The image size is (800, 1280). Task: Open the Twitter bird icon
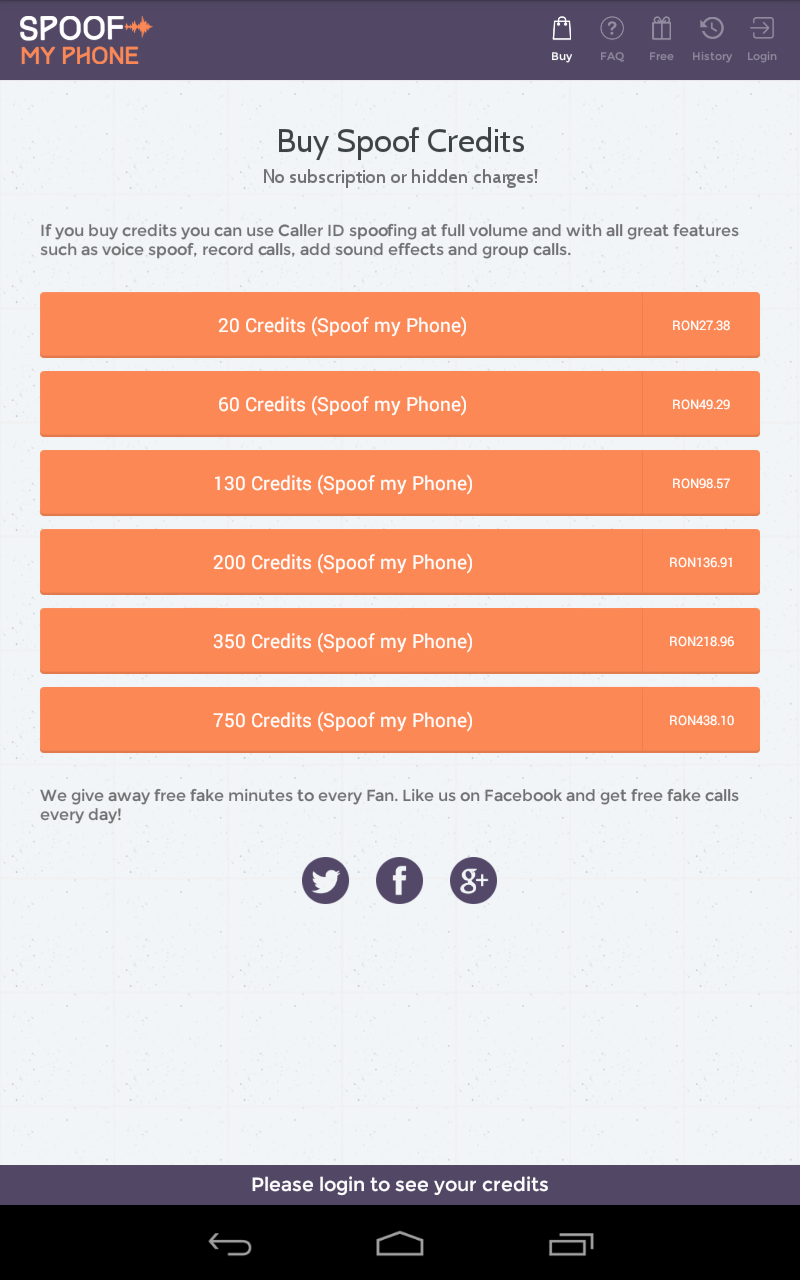click(325, 881)
